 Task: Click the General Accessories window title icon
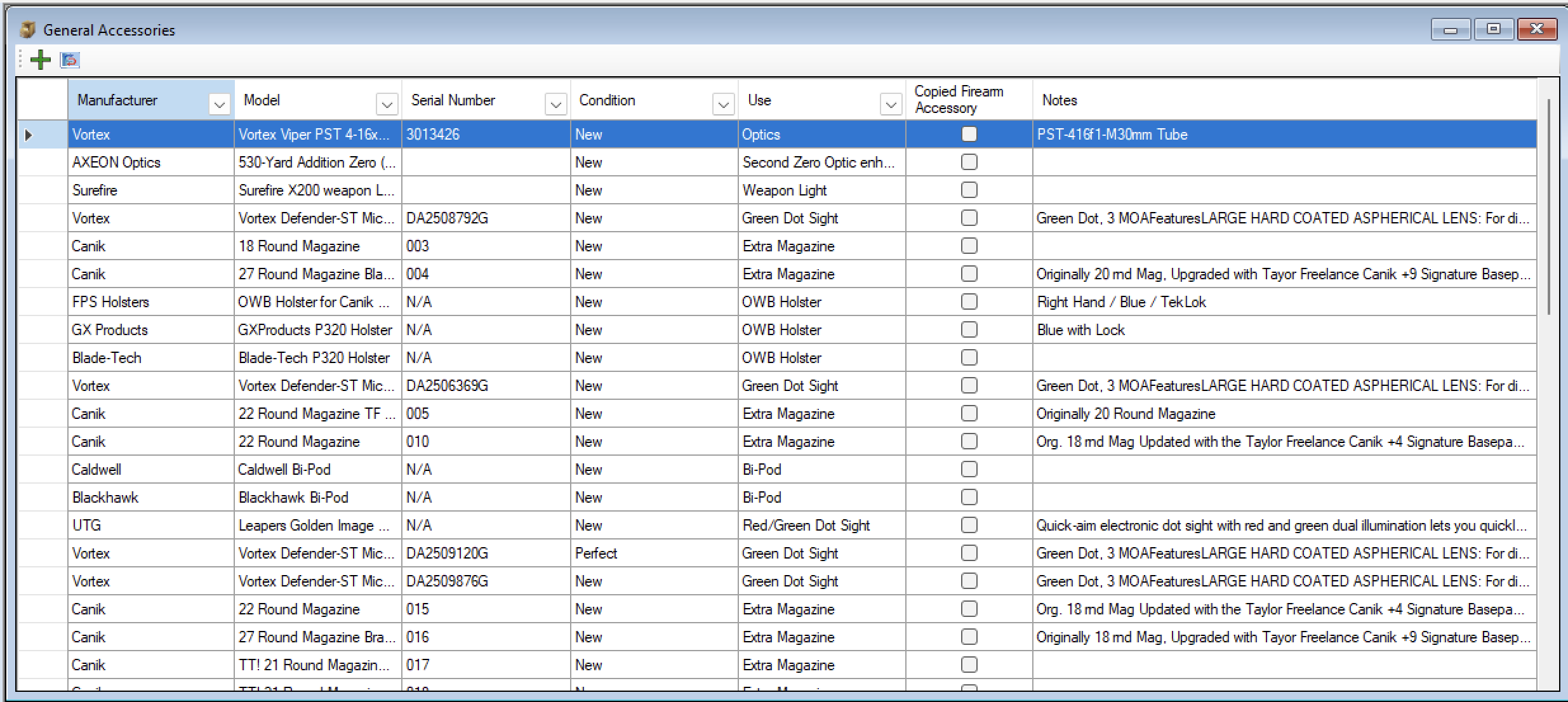(x=28, y=30)
